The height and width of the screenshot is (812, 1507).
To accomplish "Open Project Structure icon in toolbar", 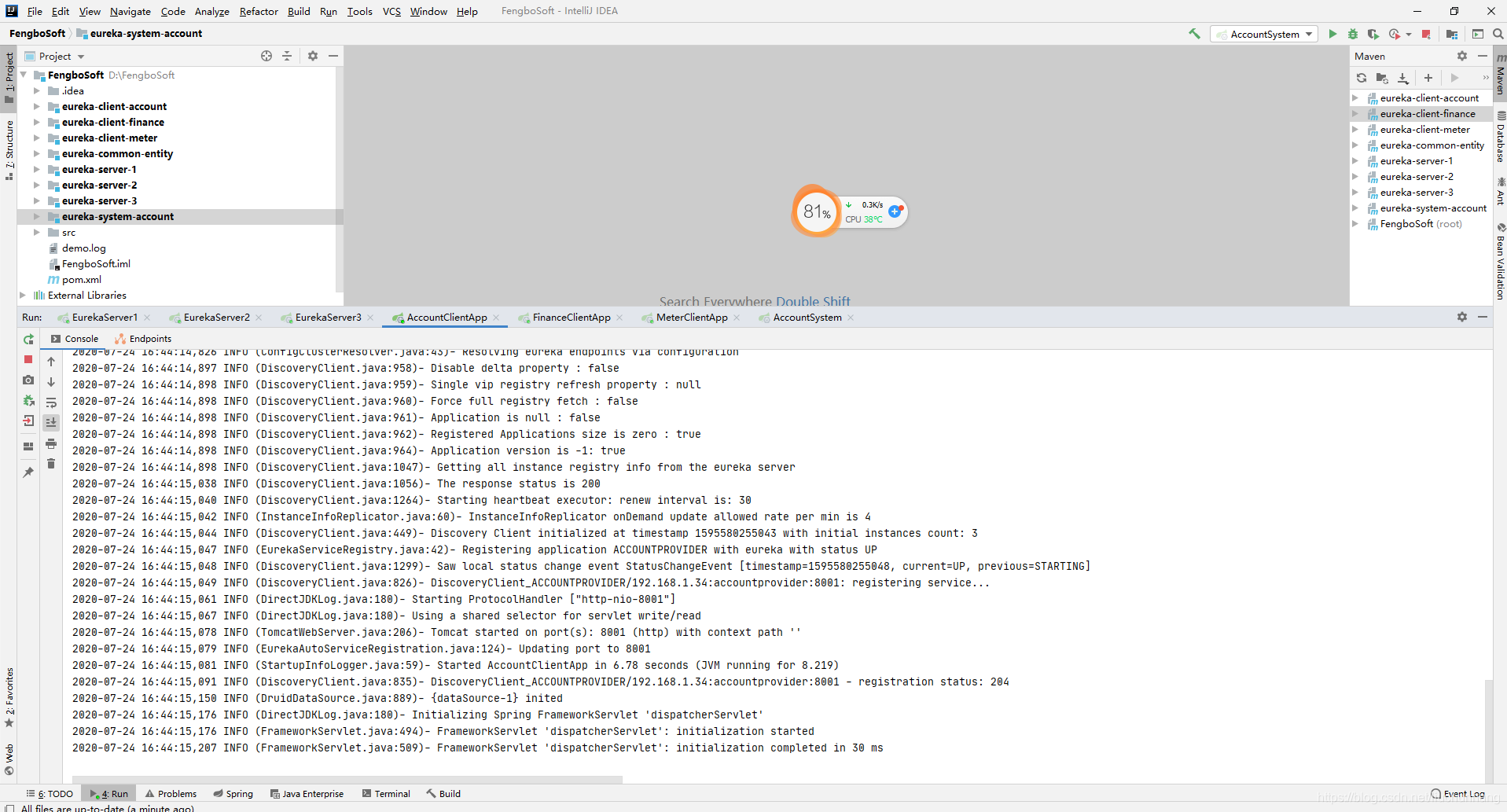I will pos(1452,34).
